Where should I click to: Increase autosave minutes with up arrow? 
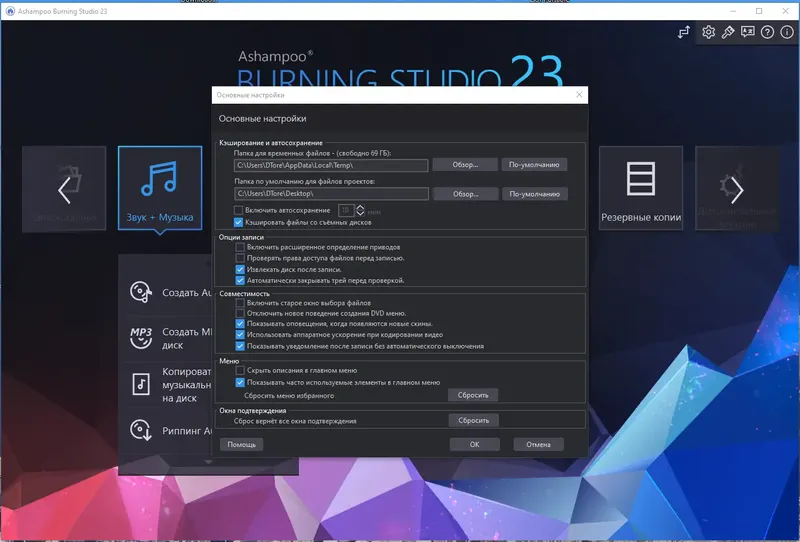pyautogui.click(x=360, y=207)
